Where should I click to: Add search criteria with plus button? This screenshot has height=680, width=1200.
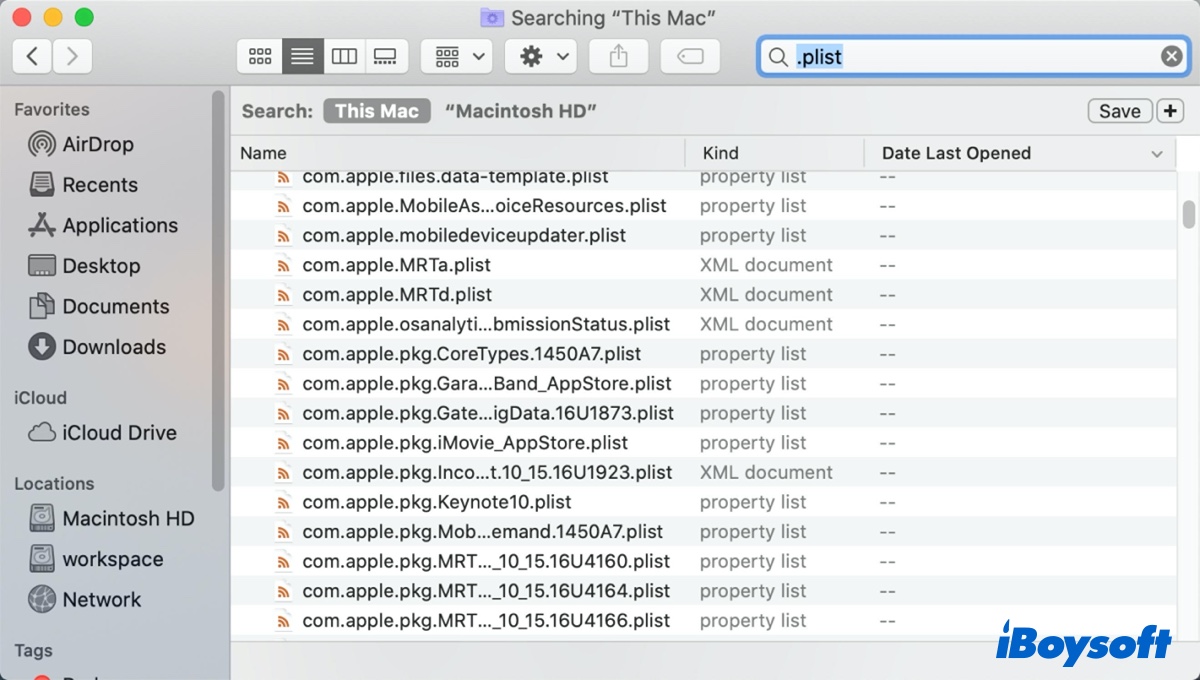tap(1169, 111)
